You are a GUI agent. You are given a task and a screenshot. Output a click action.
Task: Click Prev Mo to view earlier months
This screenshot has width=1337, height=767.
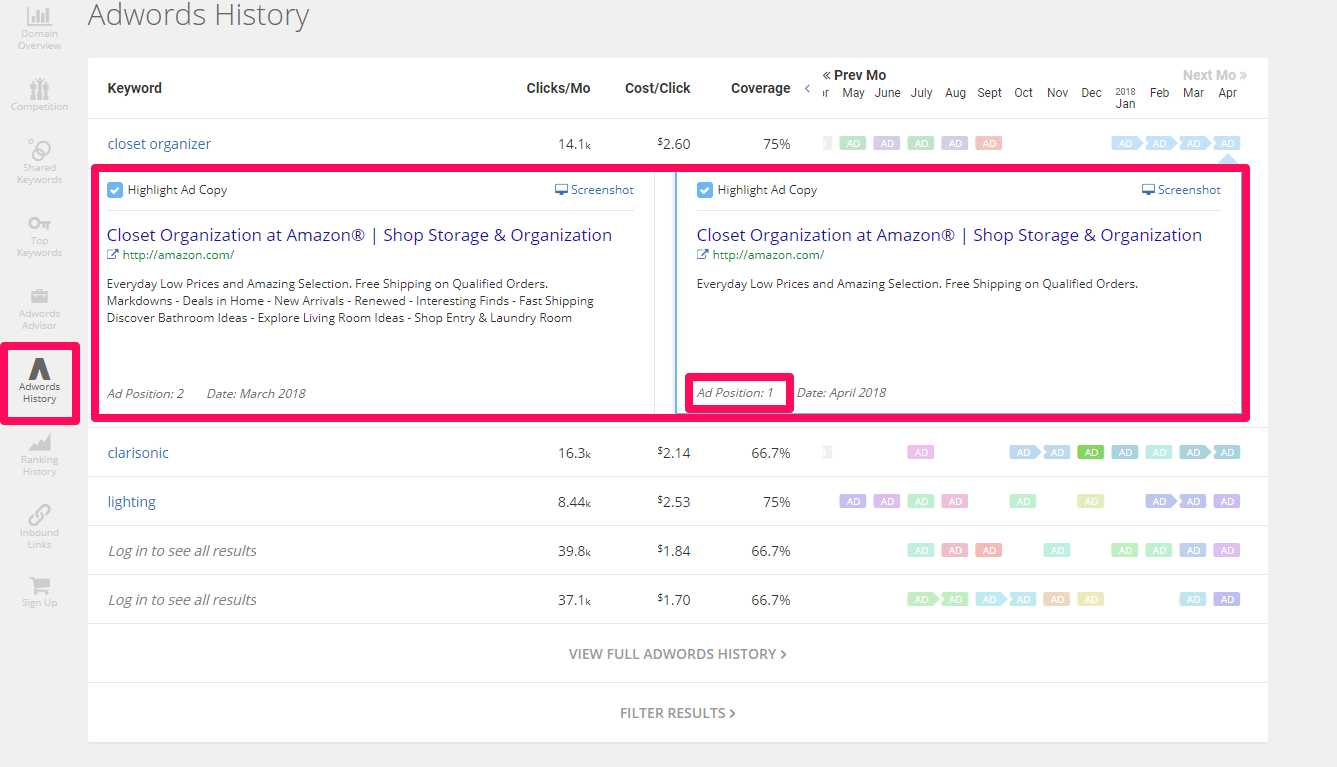click(x=854, y=74)
